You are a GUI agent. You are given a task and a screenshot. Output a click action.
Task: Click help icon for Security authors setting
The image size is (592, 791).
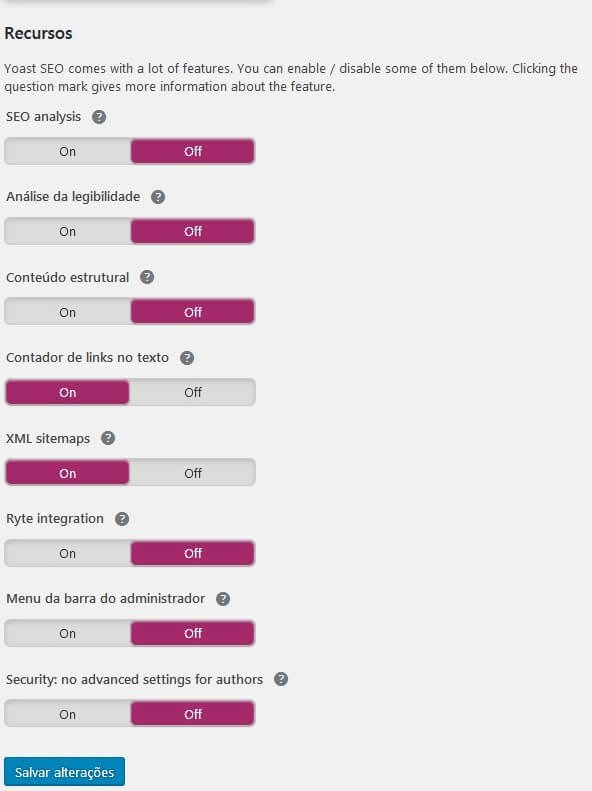pyautogui.click(x=281, y=680)
